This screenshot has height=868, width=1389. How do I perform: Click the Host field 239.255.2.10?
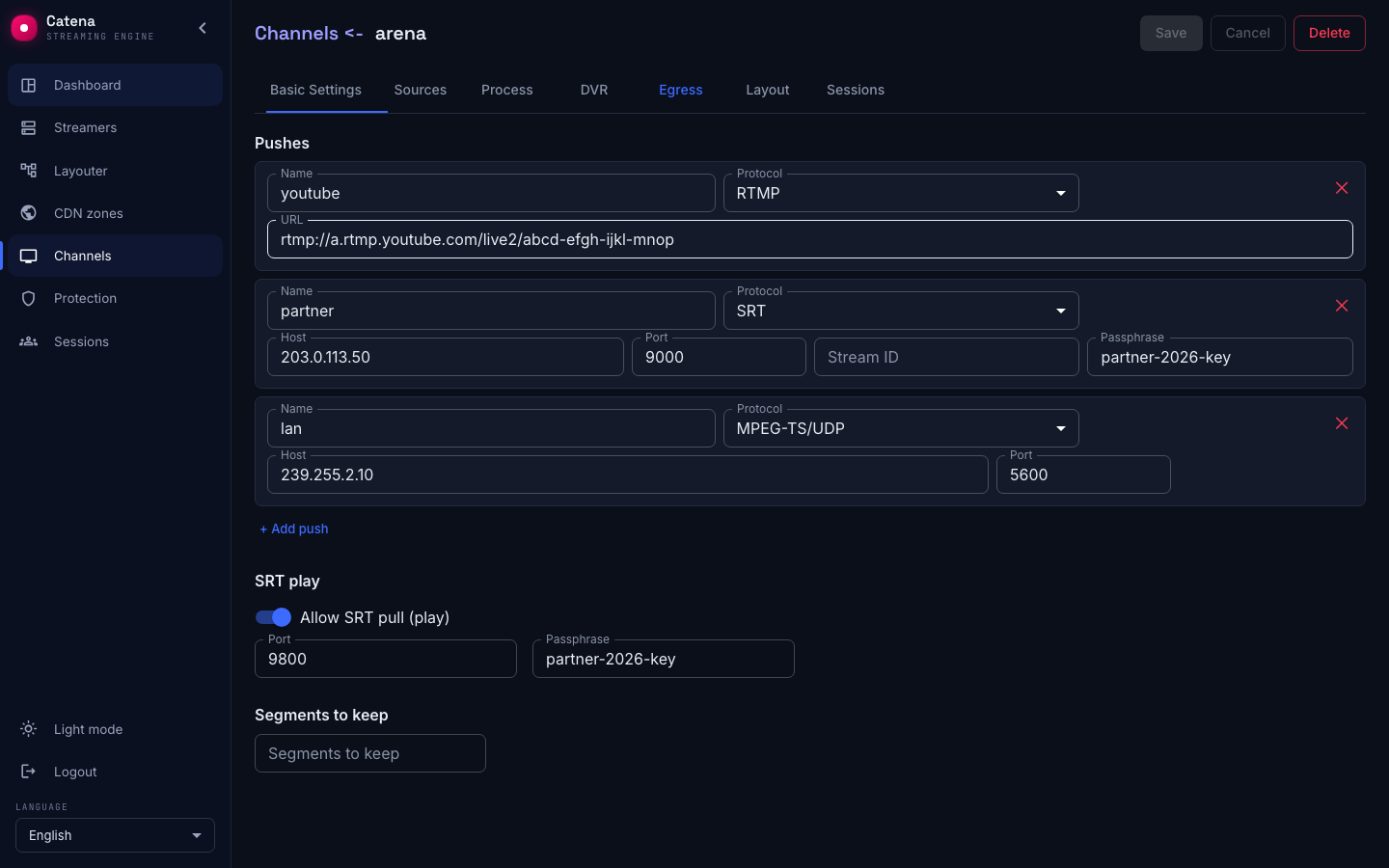628,475
